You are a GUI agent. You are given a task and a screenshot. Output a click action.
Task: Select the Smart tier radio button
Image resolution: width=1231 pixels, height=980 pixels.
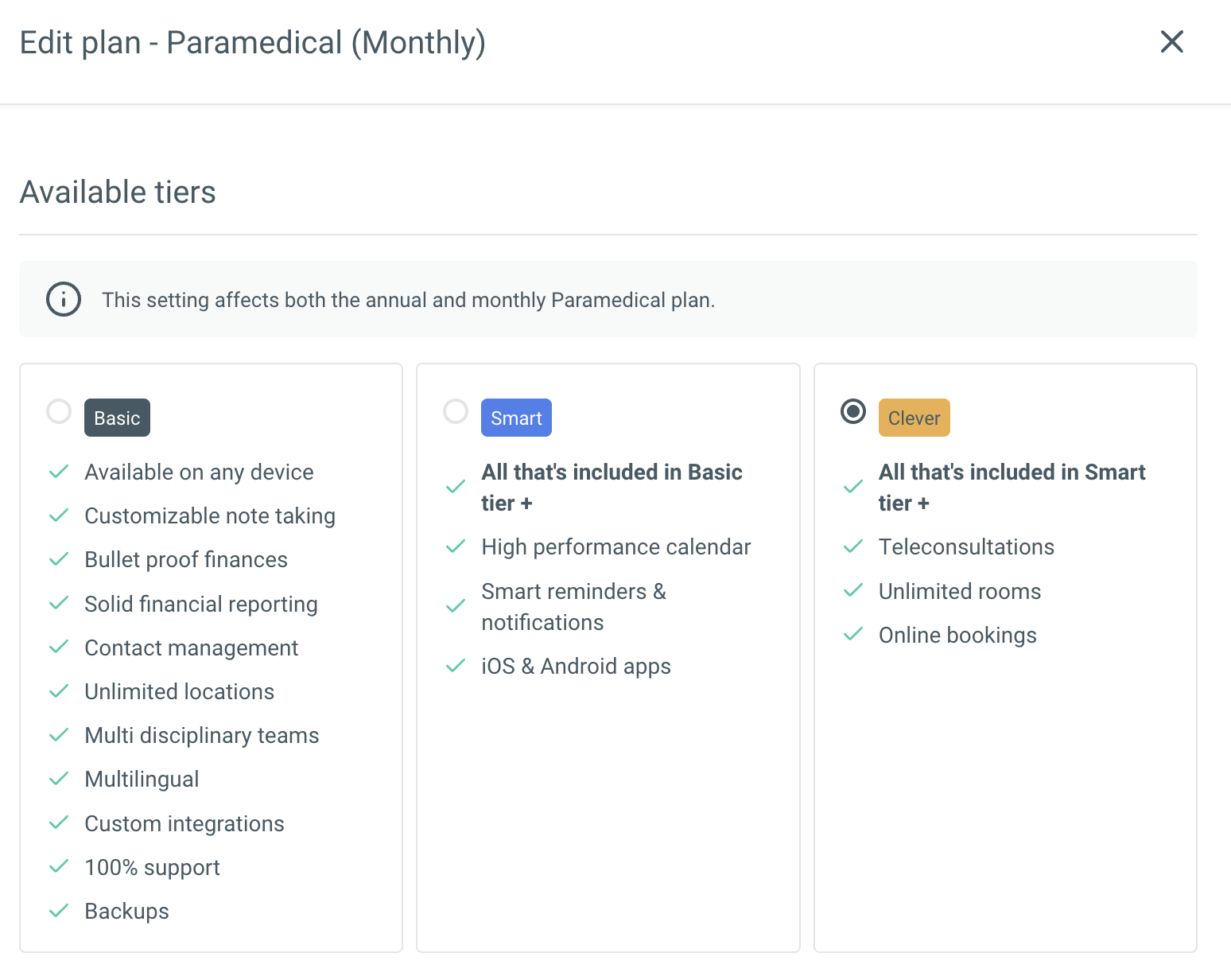pyautogui.click(x=456, y=411)
